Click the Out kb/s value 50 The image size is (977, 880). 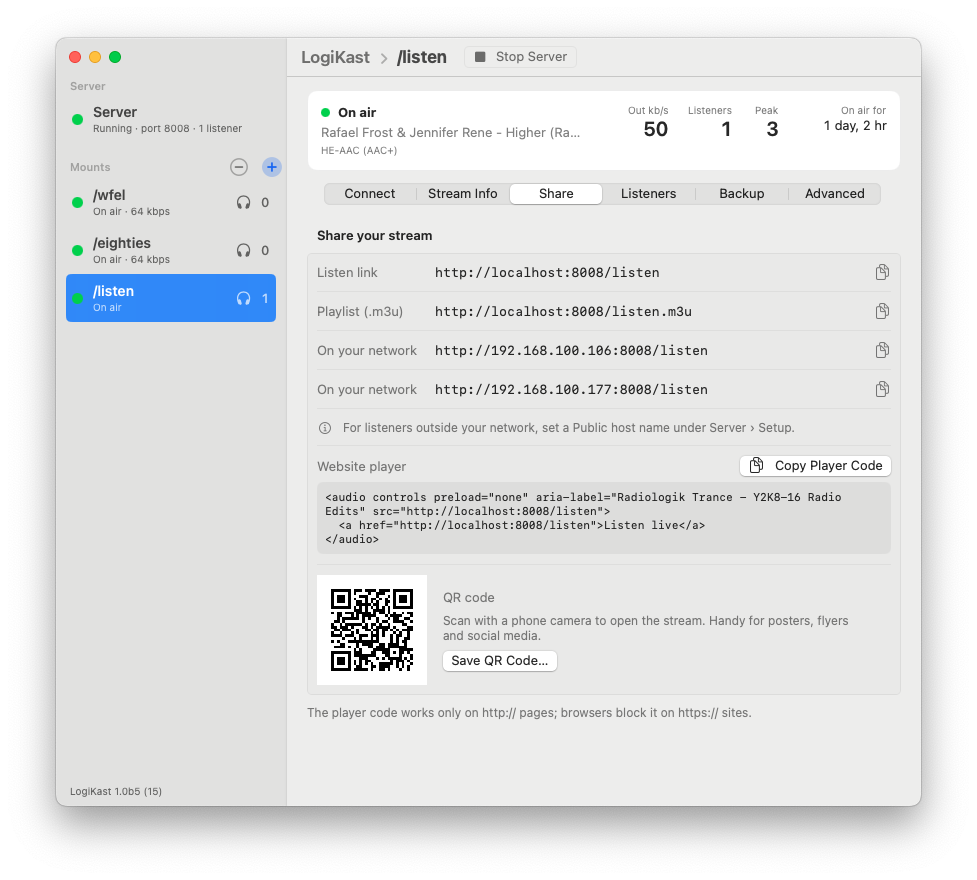[655, 129]
